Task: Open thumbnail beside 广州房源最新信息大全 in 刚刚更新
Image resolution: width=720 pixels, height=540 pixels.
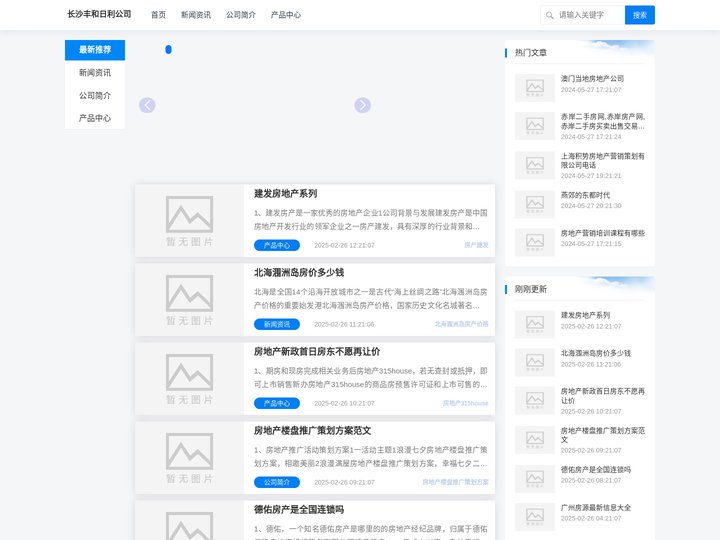Action: point(534,517)
